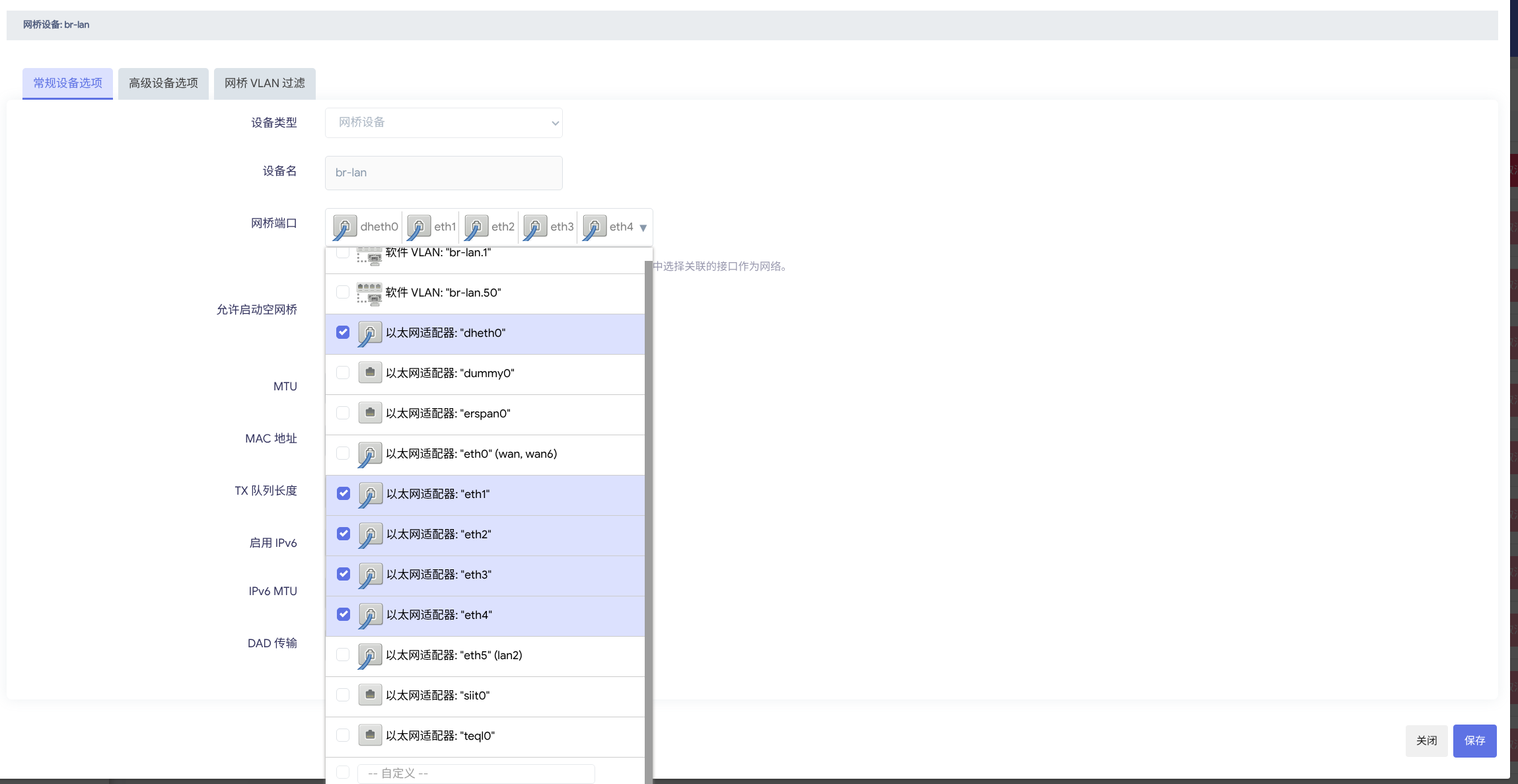Click the dheth0 port icon in bridge ports field
Screen dimensions: 1518x784
point(344,227)
